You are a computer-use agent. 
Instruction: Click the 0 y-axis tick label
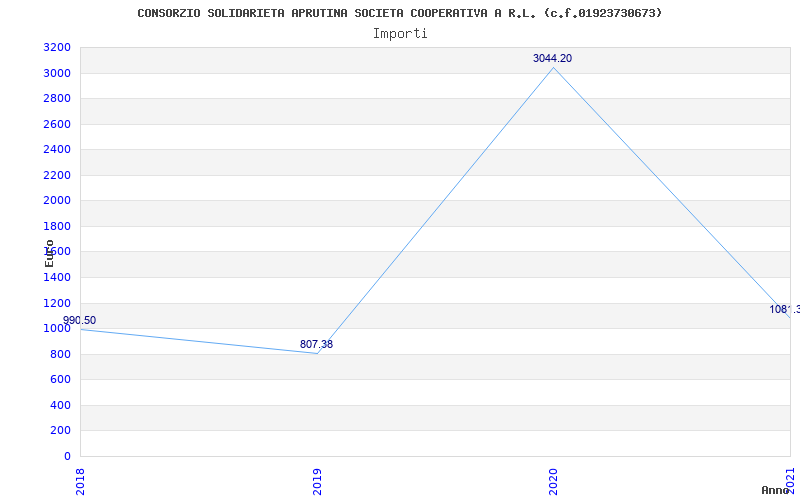(x=67, y=456)
